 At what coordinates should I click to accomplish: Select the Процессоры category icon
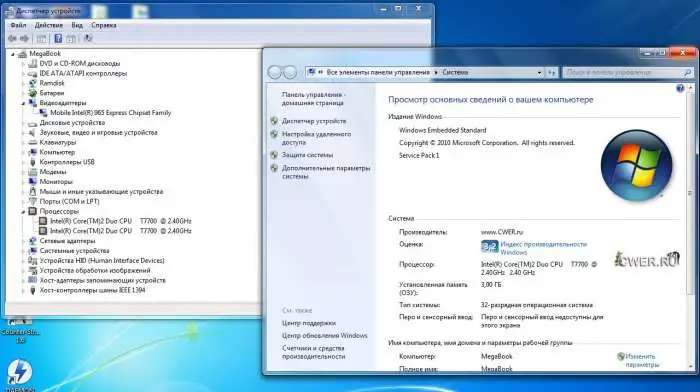[32, 211]
